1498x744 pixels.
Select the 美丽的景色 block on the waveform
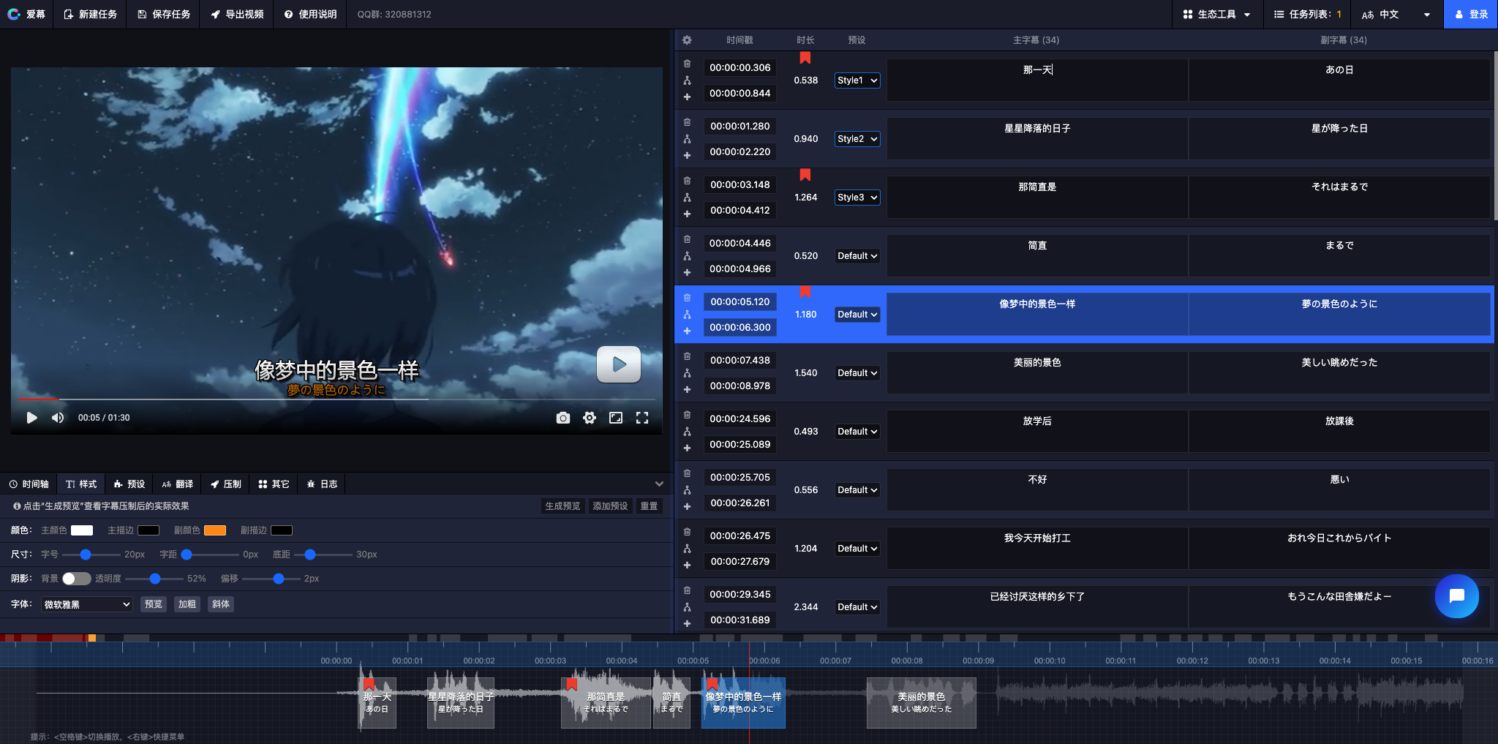(x=921, y=703)
